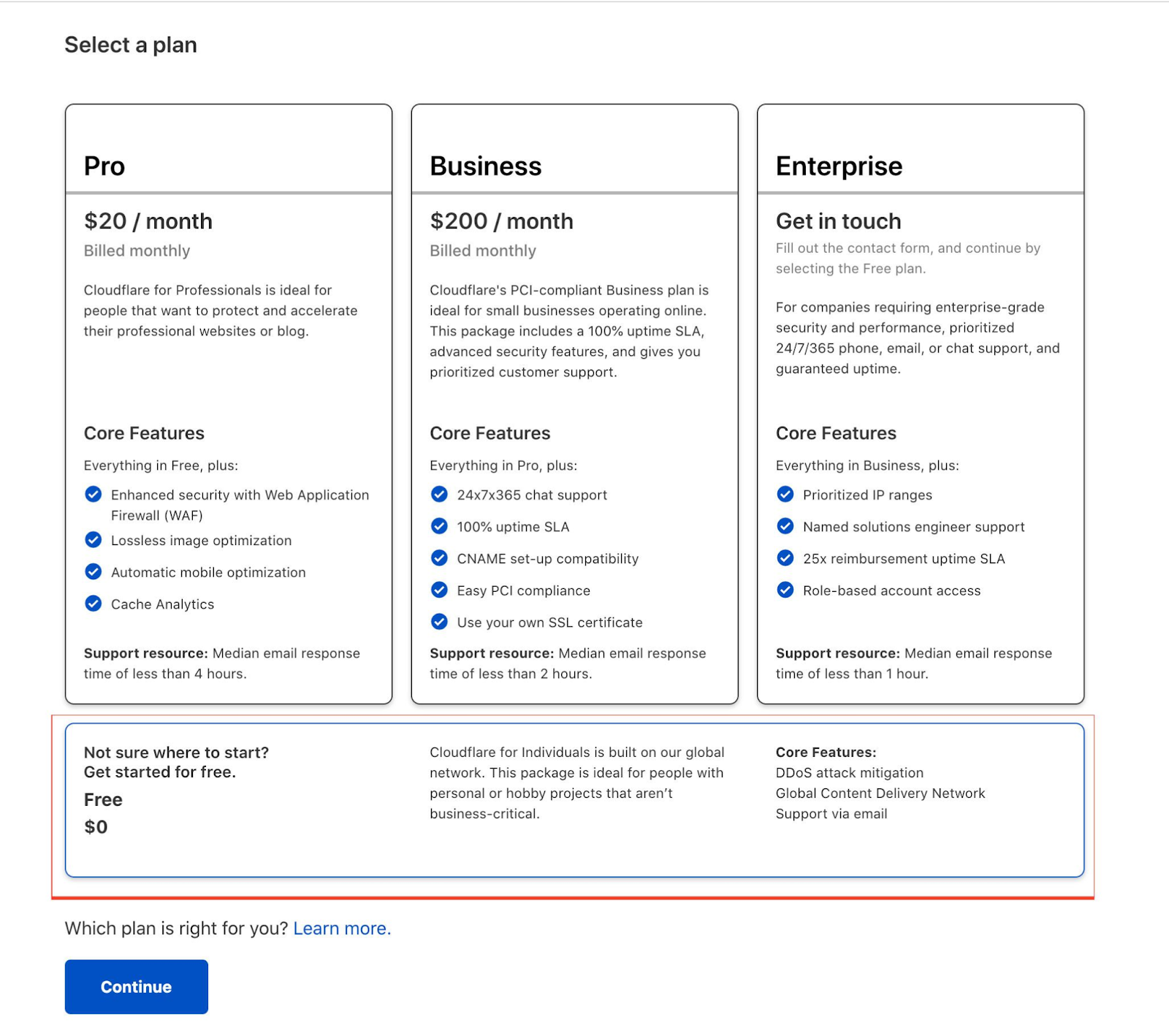This screenshot has height=1036, width=1169.
Task: Click the blue Continue button
Action: point(137,987)
